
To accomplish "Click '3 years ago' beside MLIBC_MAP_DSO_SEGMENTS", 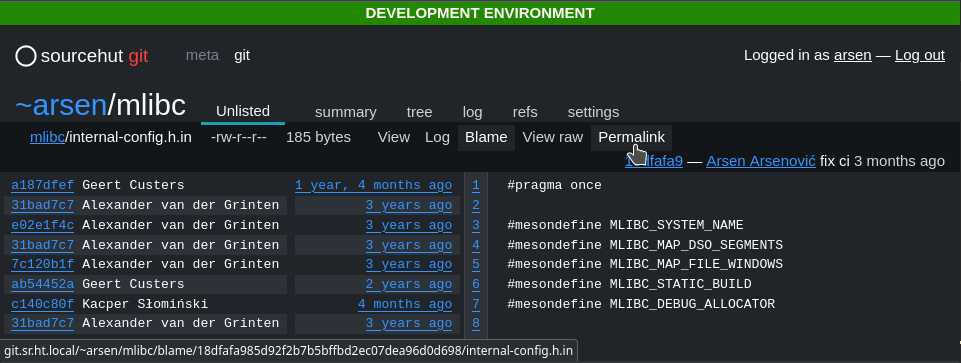I will pyautogui.click(x=409, y=245).
